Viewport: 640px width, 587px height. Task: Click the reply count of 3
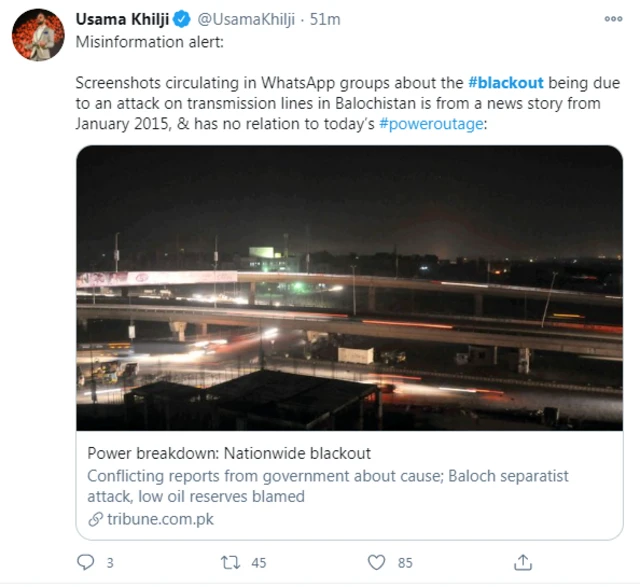(109, 563)
